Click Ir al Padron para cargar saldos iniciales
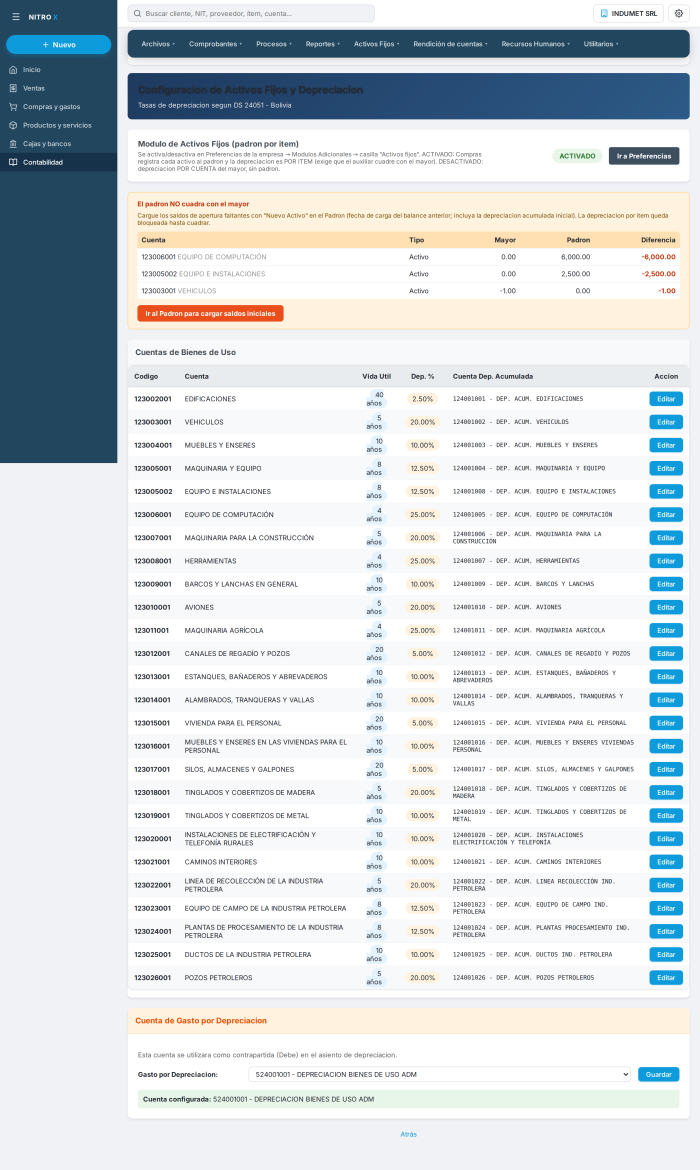 (210, 313)
